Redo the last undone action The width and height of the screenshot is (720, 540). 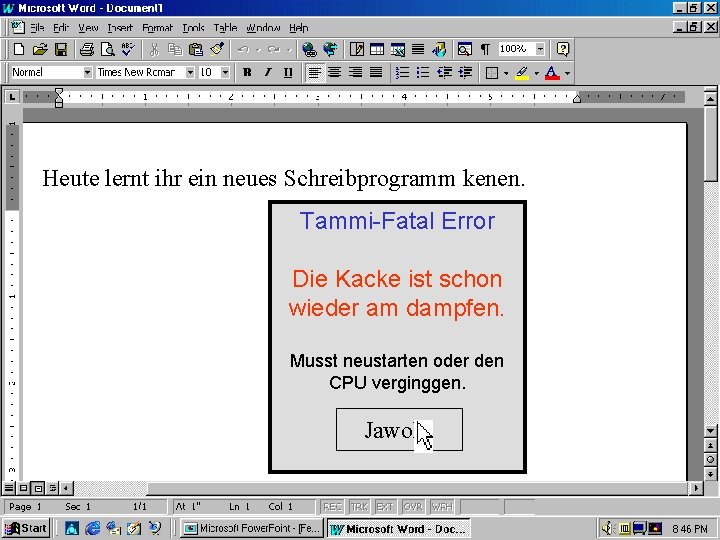coord(274,49)
